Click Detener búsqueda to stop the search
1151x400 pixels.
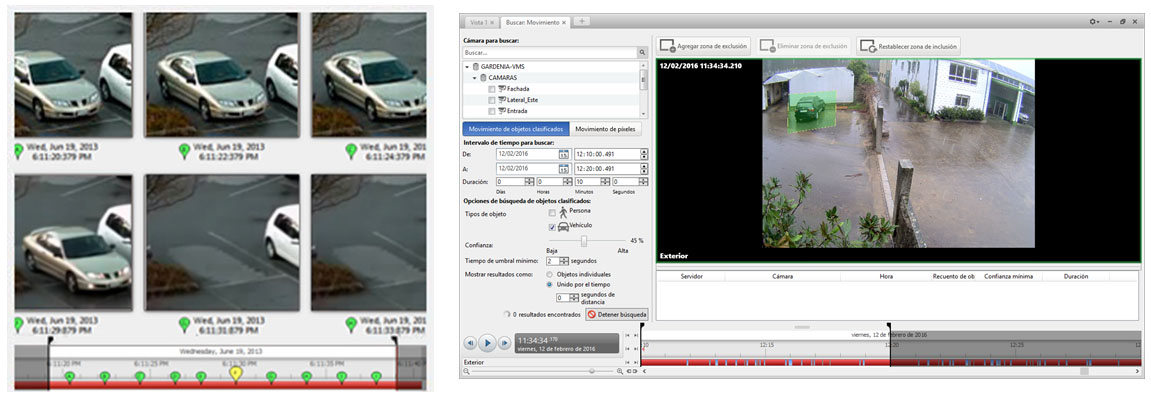coord(617,314)
